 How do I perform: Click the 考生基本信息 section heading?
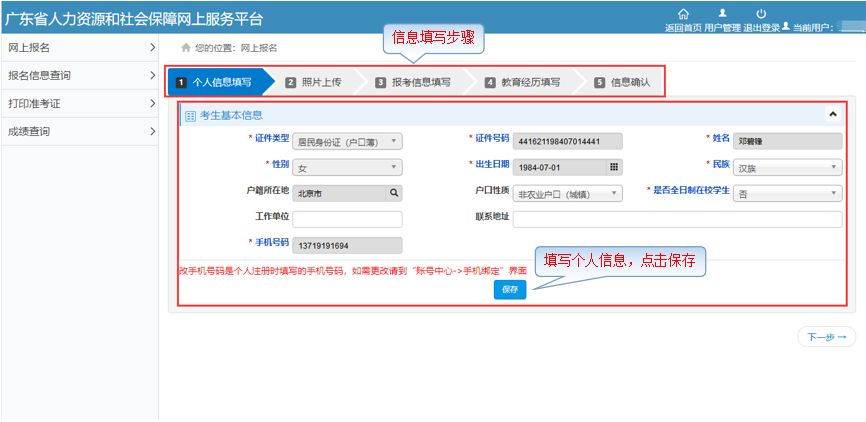(231, 115)
